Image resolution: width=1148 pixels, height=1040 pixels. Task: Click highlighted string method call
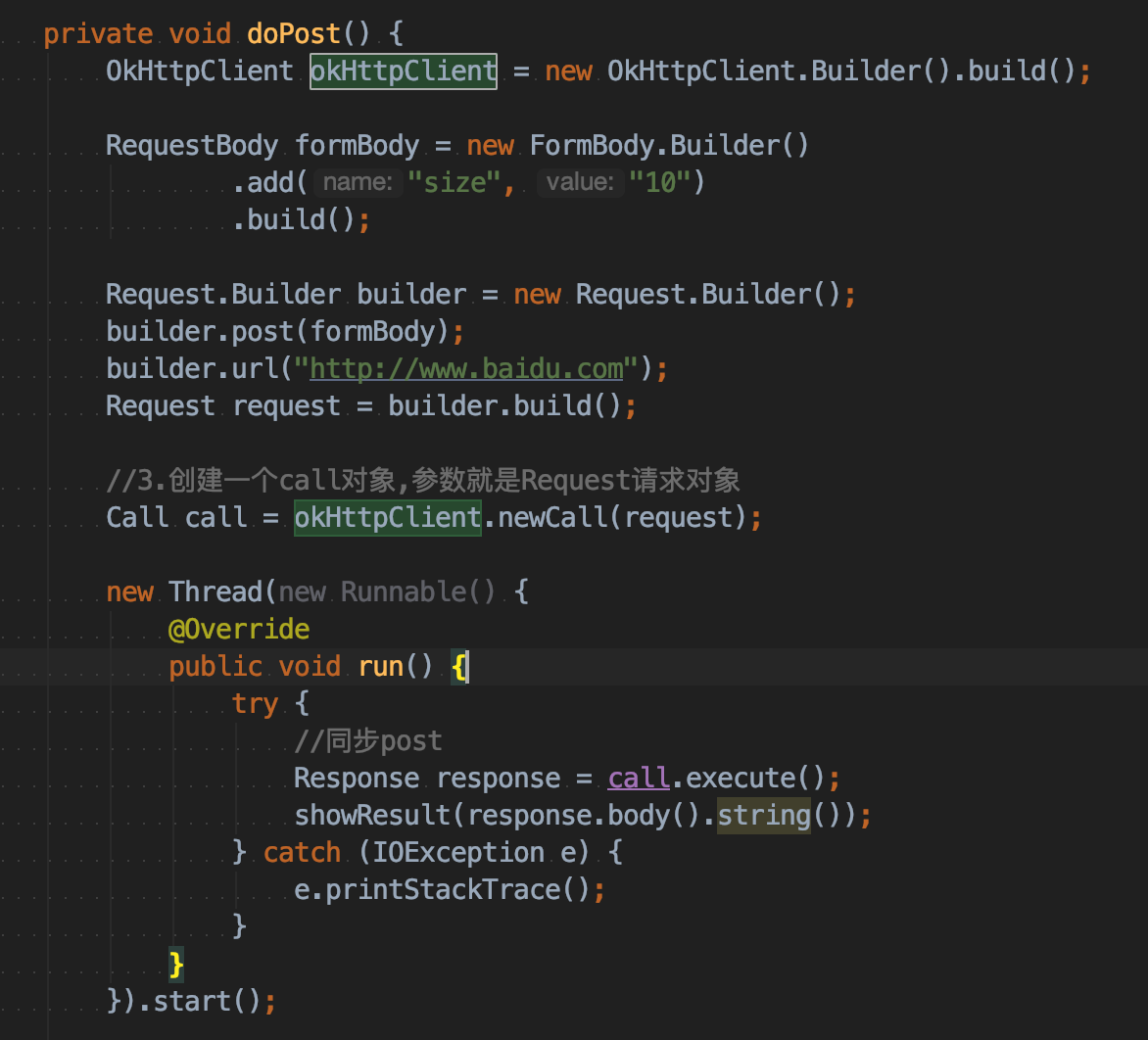click(x=764, y=816)
